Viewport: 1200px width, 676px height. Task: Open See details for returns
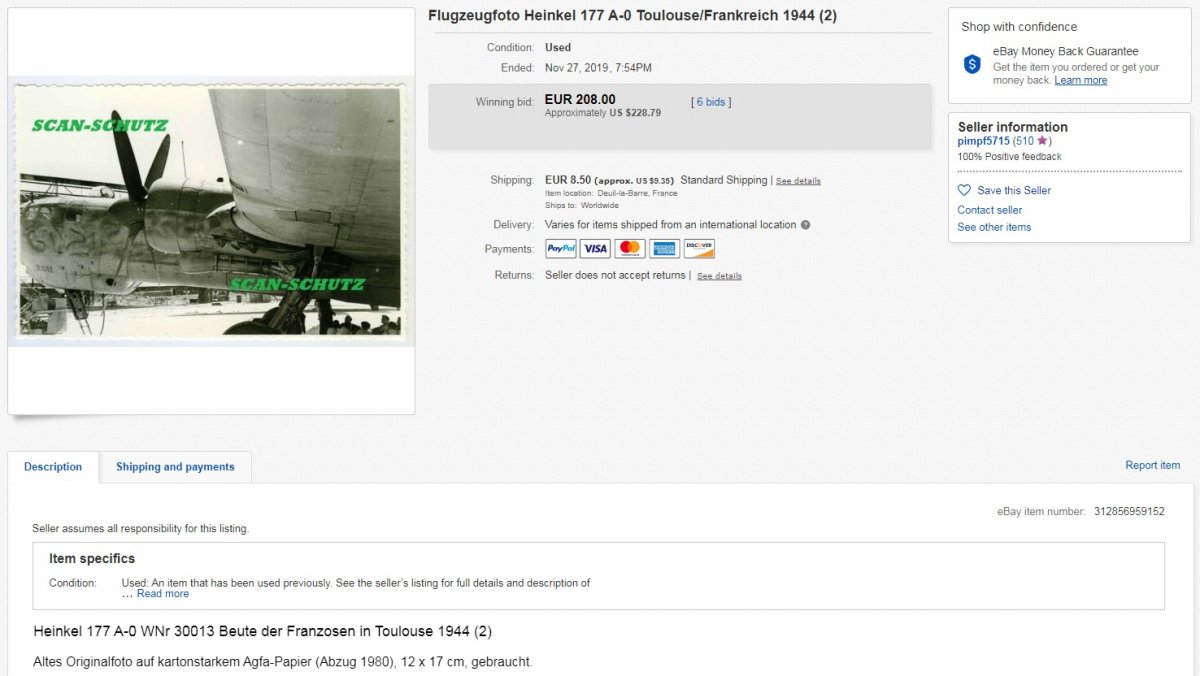[x=719, y=276]
